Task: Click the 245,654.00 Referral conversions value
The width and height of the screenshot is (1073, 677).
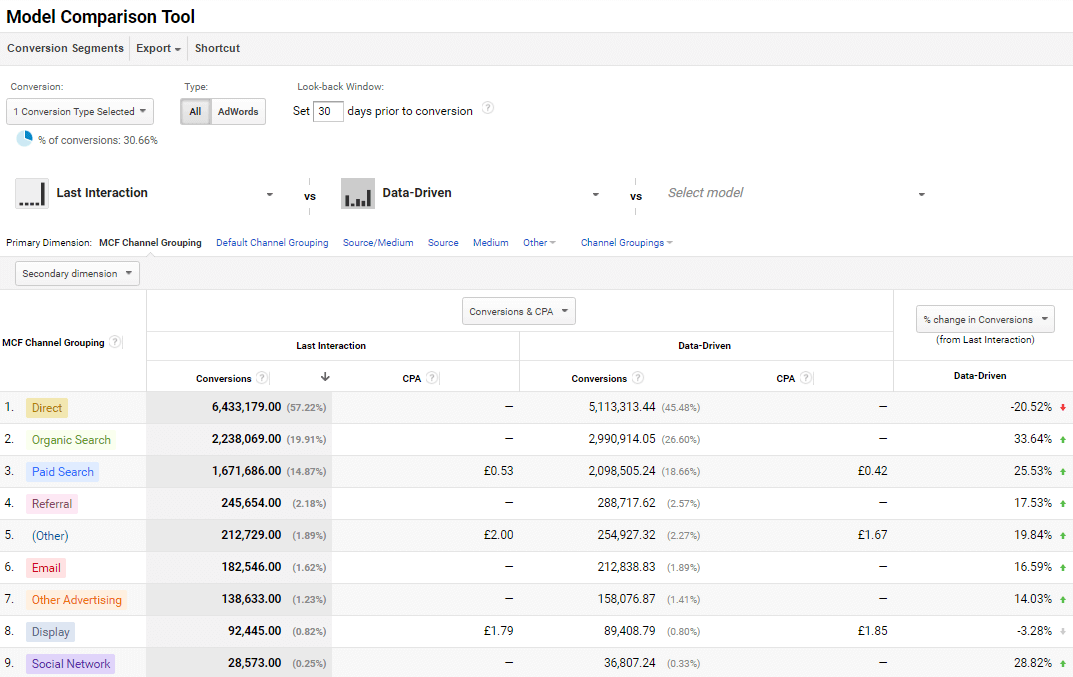Action: (251, 503)
